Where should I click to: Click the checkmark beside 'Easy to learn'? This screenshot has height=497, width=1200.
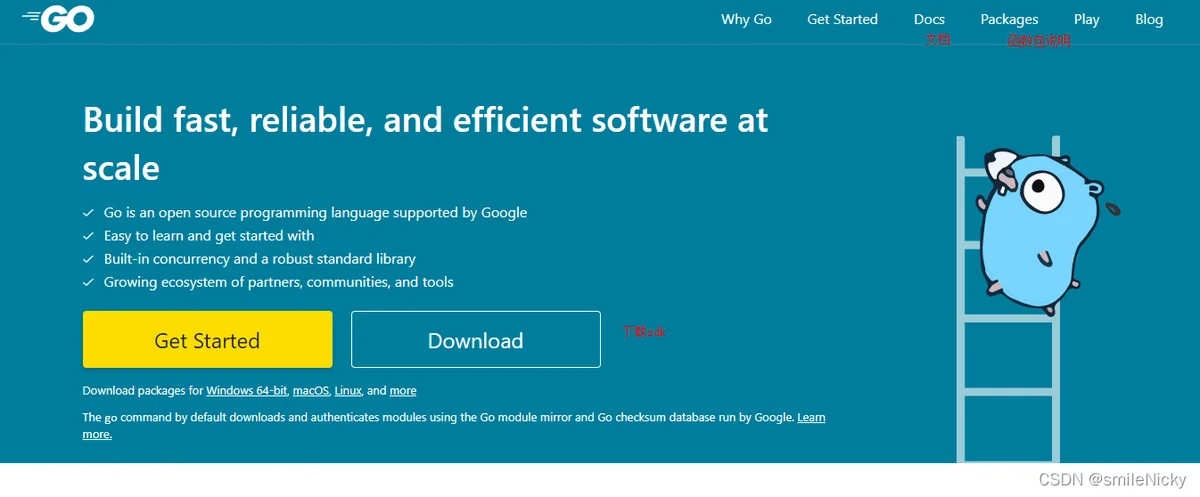coord(89,236)
